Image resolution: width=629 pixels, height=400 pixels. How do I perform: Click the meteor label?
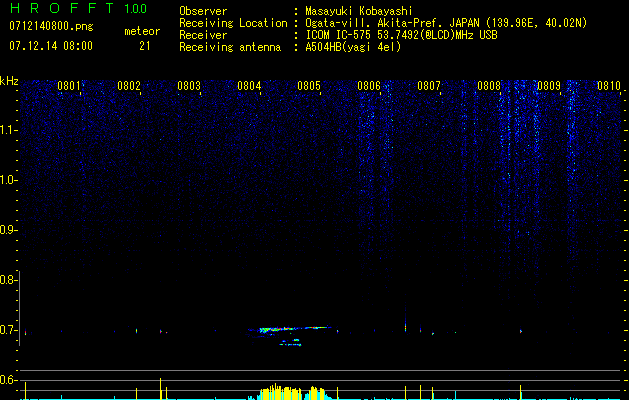(142, 31)
